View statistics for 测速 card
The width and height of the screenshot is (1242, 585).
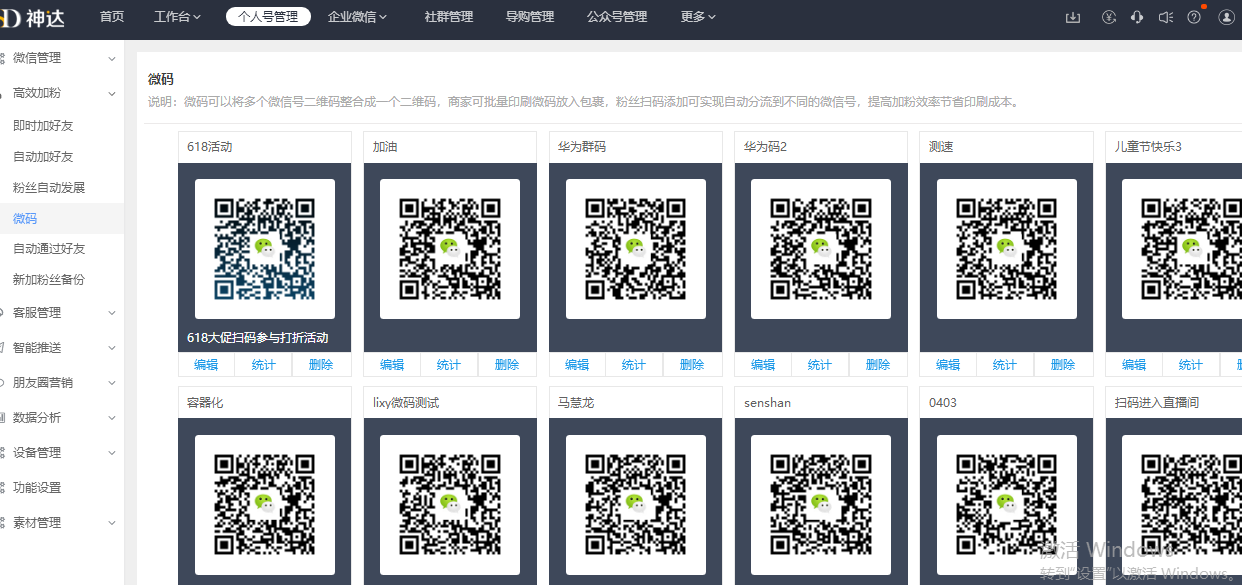[1005, 365]
